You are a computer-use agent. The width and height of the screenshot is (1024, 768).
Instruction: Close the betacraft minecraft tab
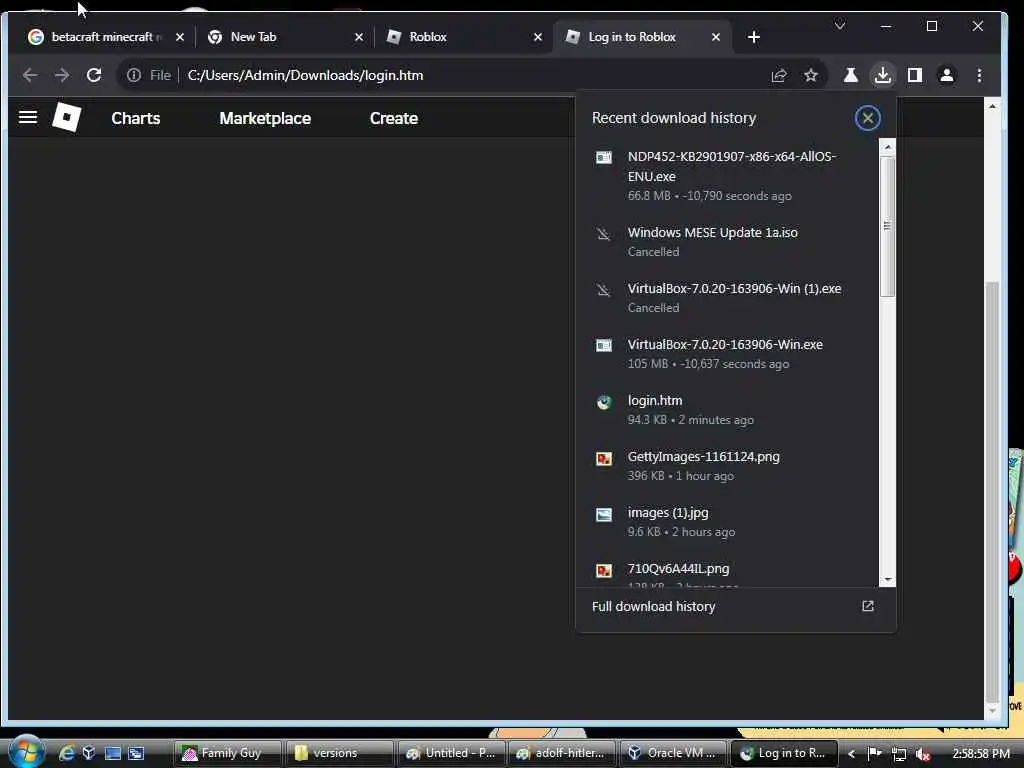(x=180, y=37)
